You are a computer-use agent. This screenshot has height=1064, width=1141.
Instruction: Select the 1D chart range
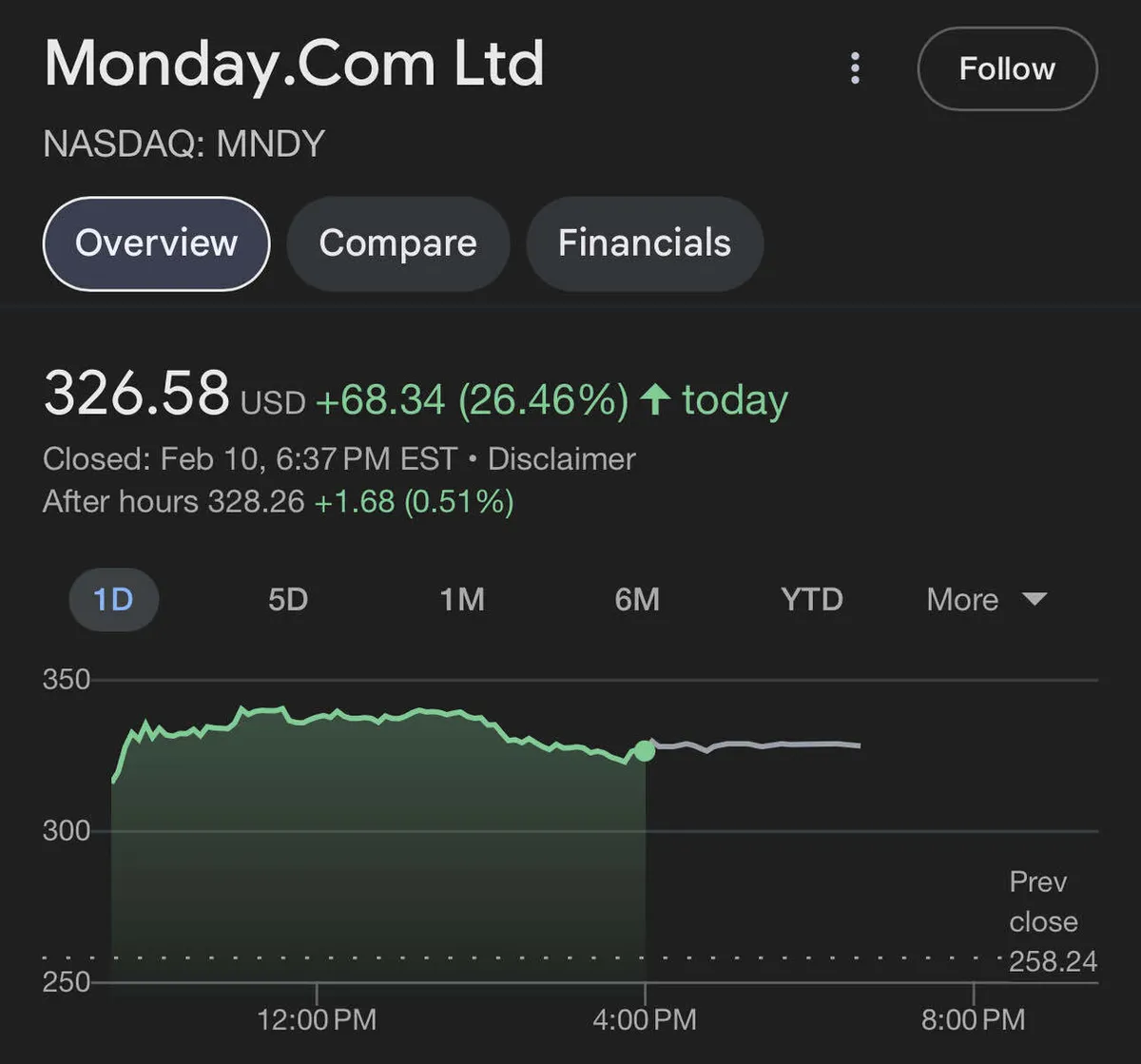(113, 600)
